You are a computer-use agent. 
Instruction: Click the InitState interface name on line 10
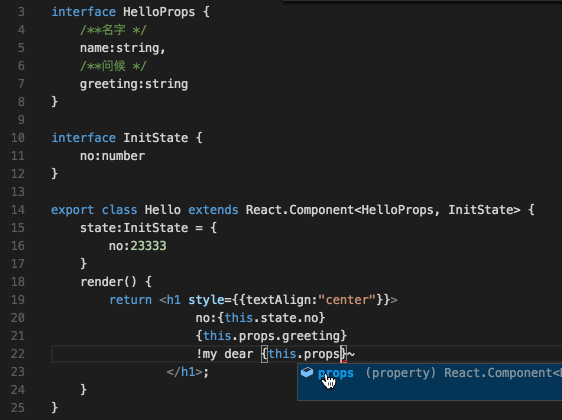pyautogui.click(x=156, y=138)
